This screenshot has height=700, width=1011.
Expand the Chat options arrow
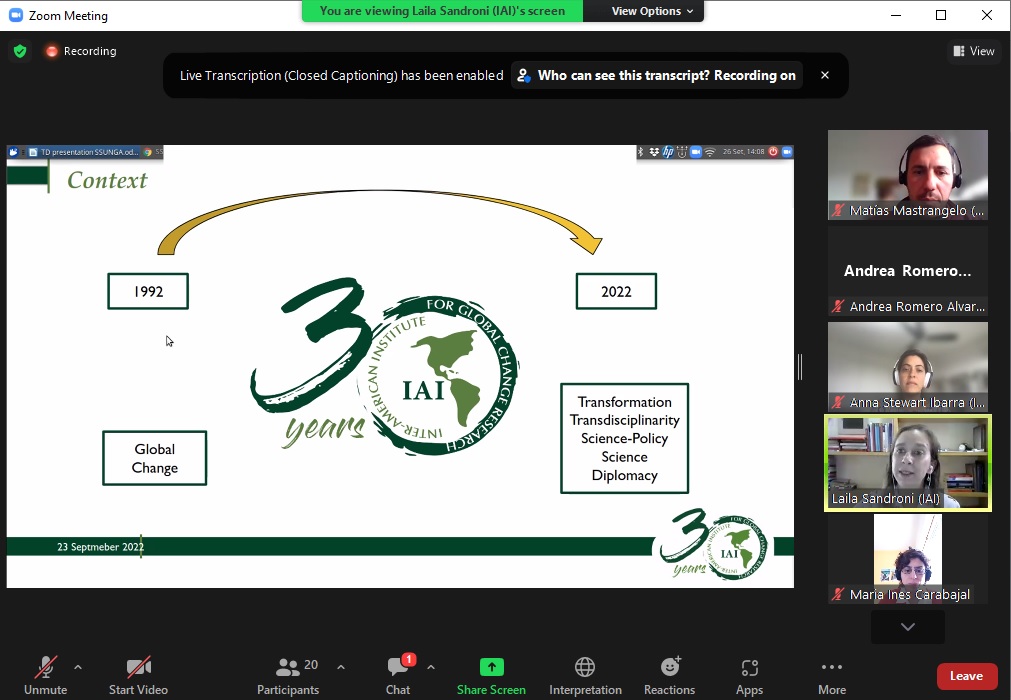(x=431, y=667)
